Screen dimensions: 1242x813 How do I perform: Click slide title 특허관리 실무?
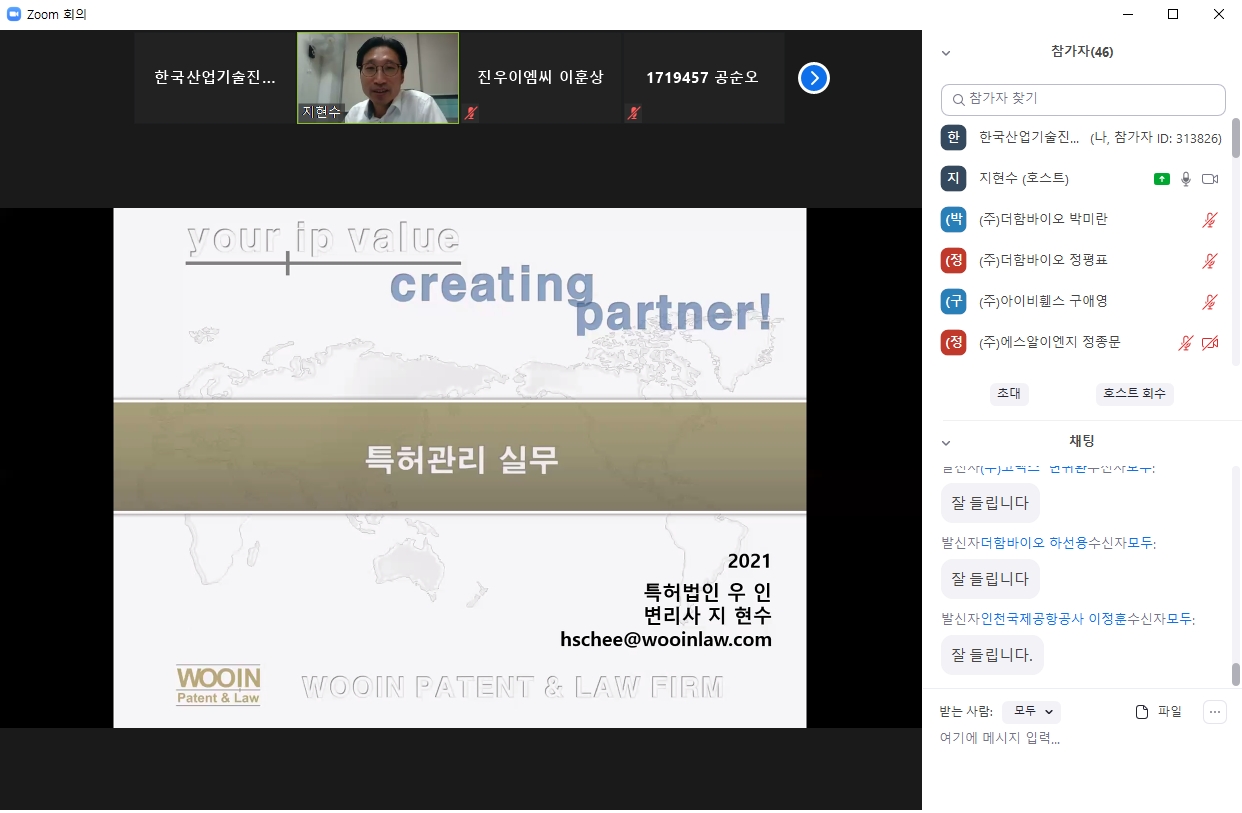461,459
